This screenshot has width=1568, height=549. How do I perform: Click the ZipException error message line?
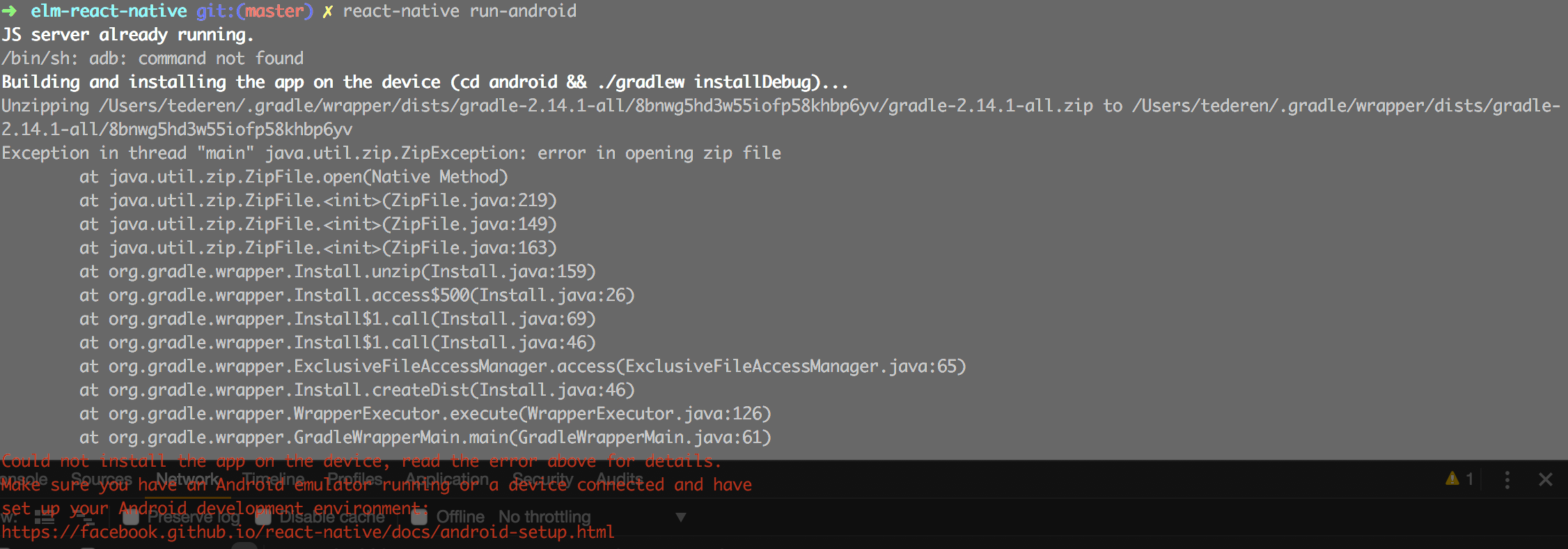tap(391, 153)
